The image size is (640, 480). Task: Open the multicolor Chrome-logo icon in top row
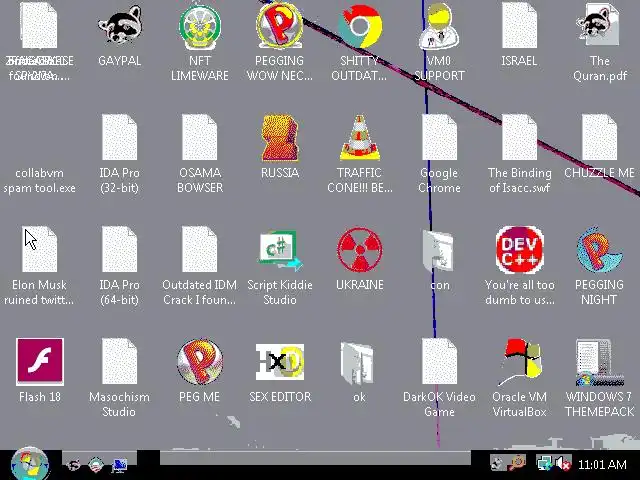(360, 26)
